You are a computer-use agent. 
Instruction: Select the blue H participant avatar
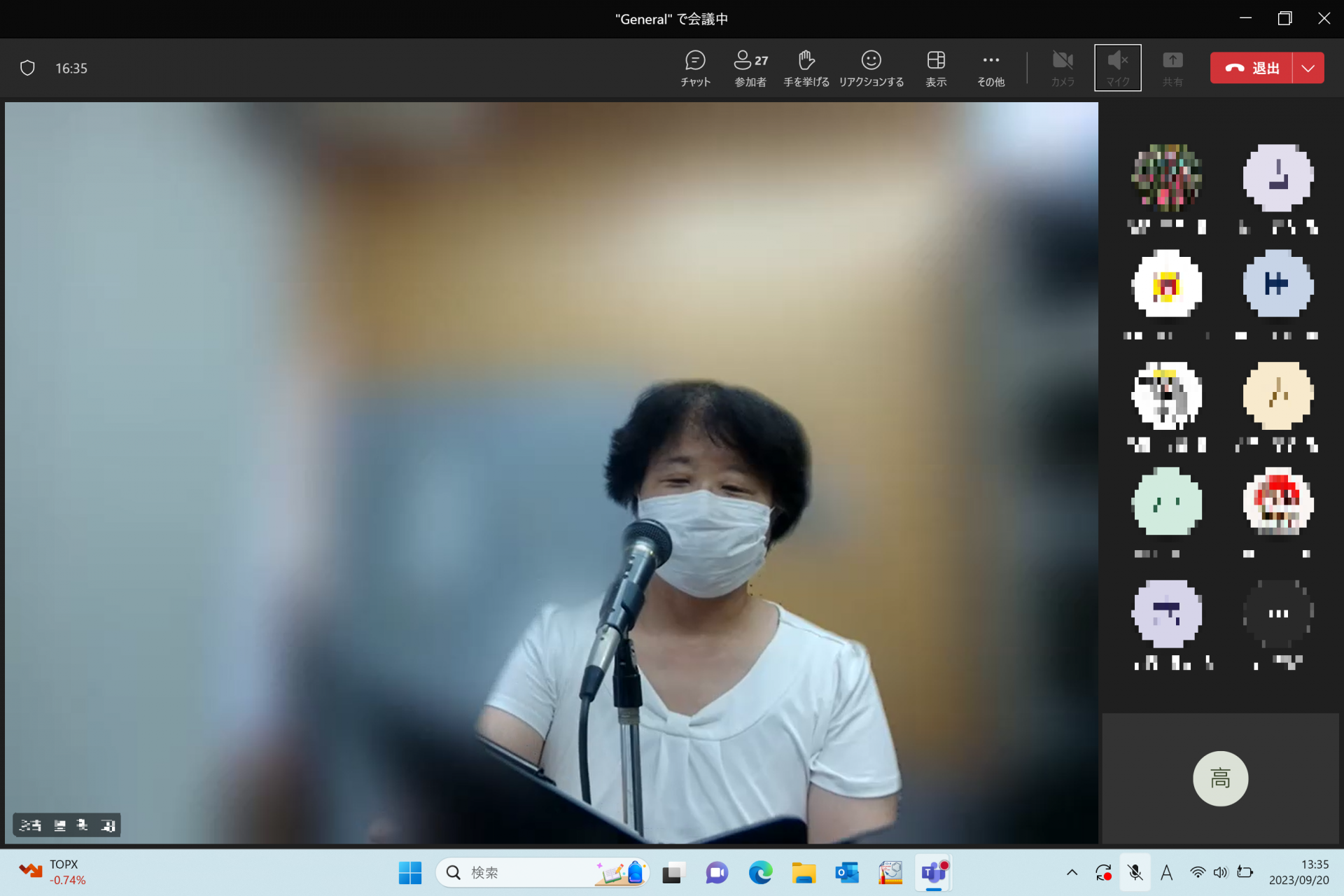[1278, 283]
